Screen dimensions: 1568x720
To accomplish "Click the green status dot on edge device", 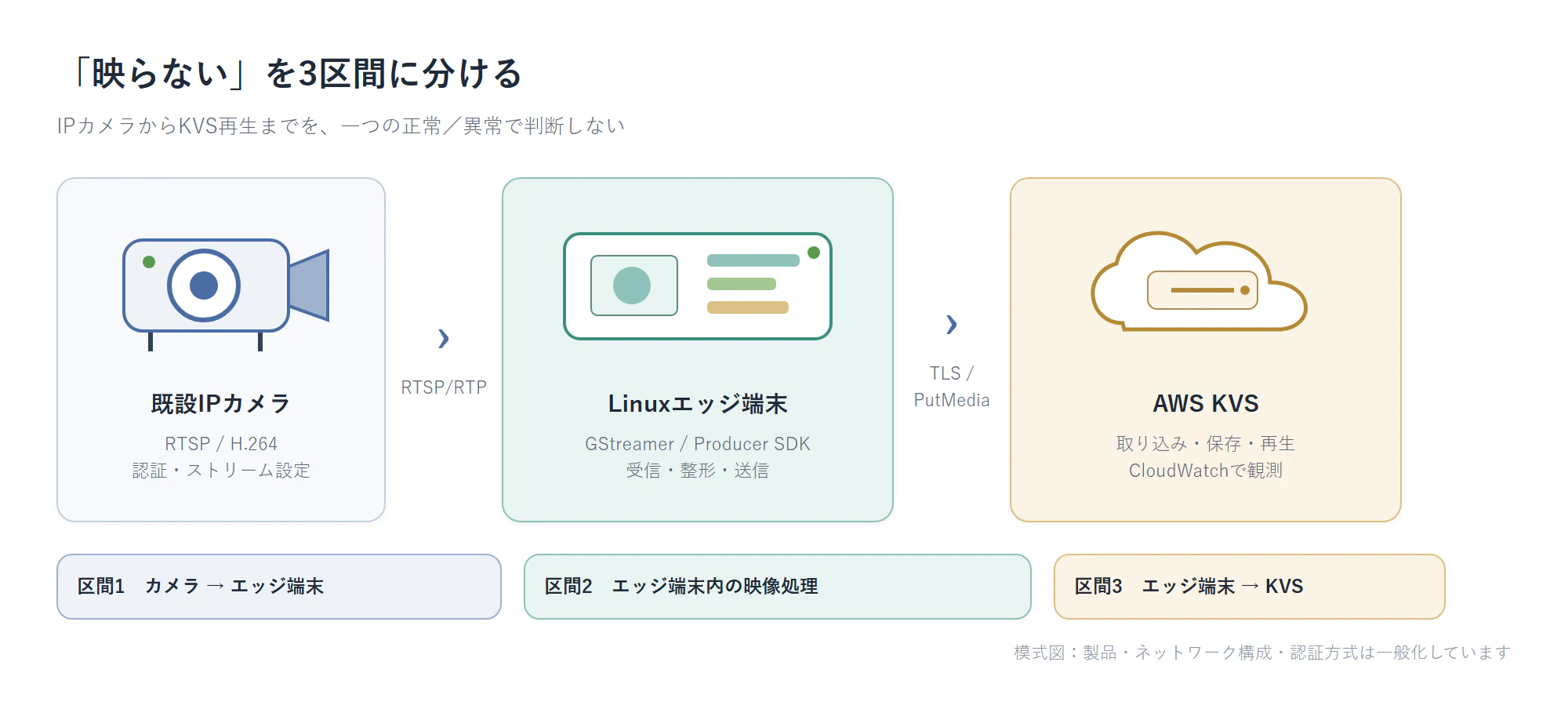I will tap(814, 253).
